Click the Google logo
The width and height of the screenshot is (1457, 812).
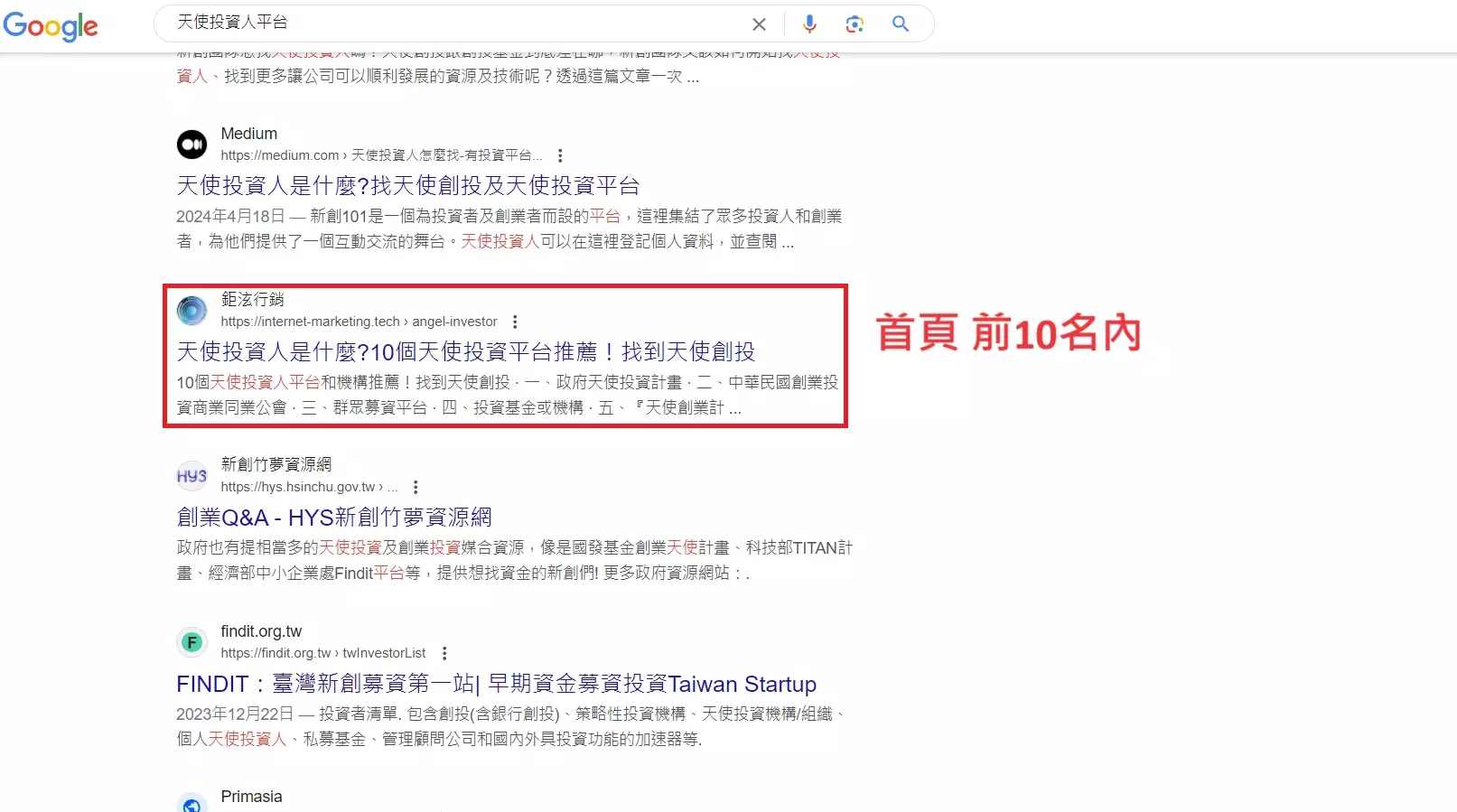[x=51, y=26]
